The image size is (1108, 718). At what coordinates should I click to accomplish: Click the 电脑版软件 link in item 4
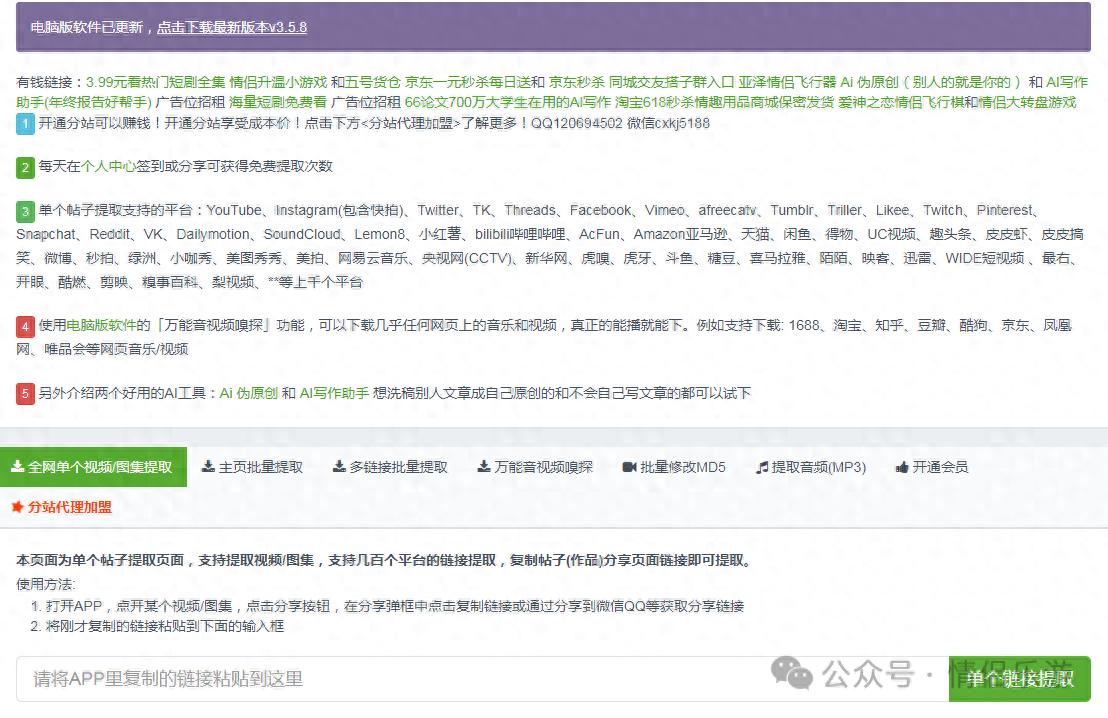click(x=101, y=325)
